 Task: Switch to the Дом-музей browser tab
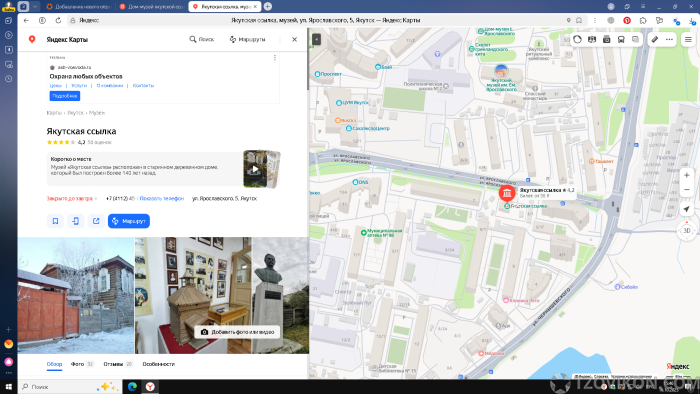point(151,7)
